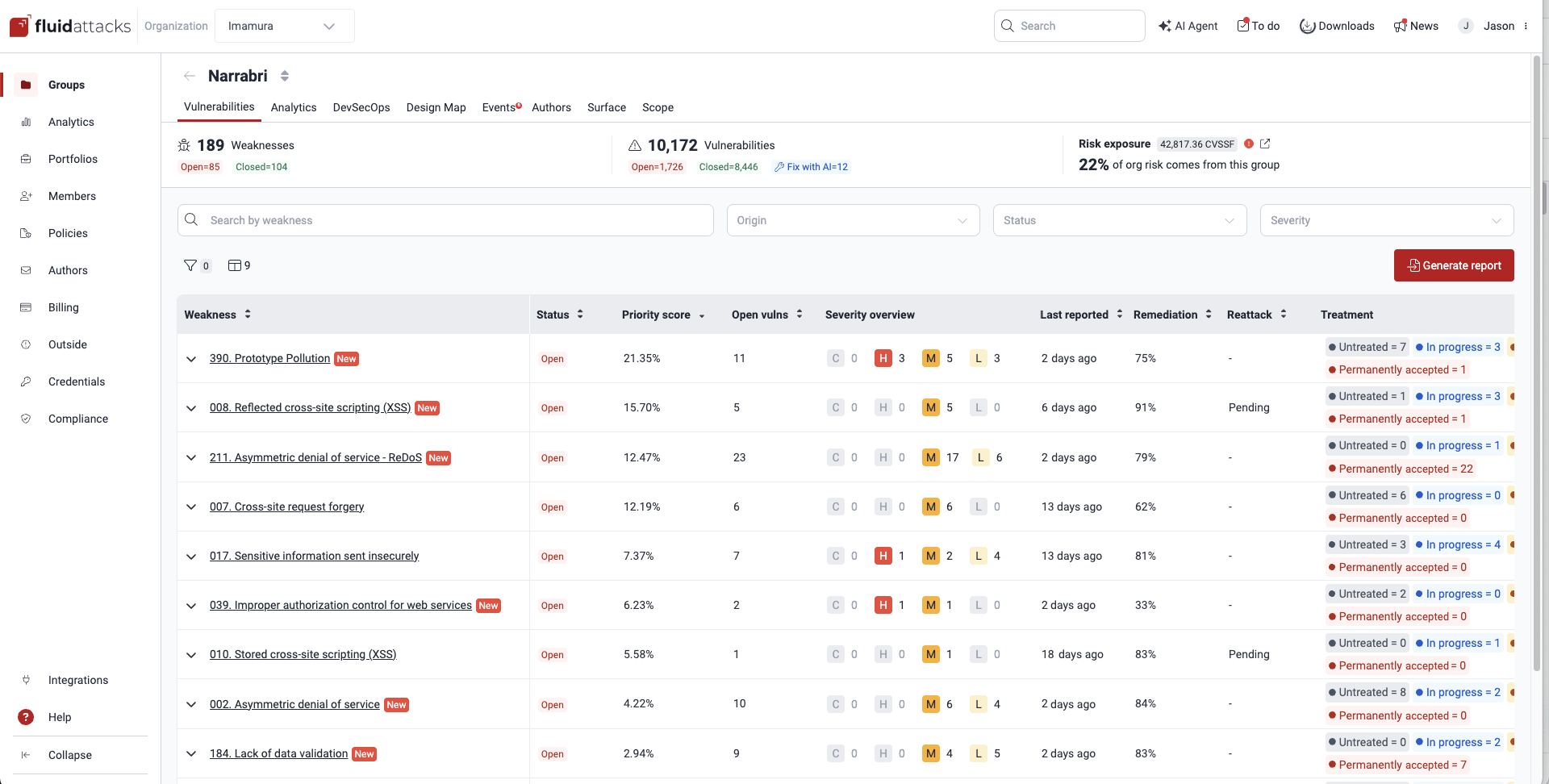Open the 390. Prototype Pollution link
Screen dimensions: 1549x784
pyautogui.click(x=269, y=358)
